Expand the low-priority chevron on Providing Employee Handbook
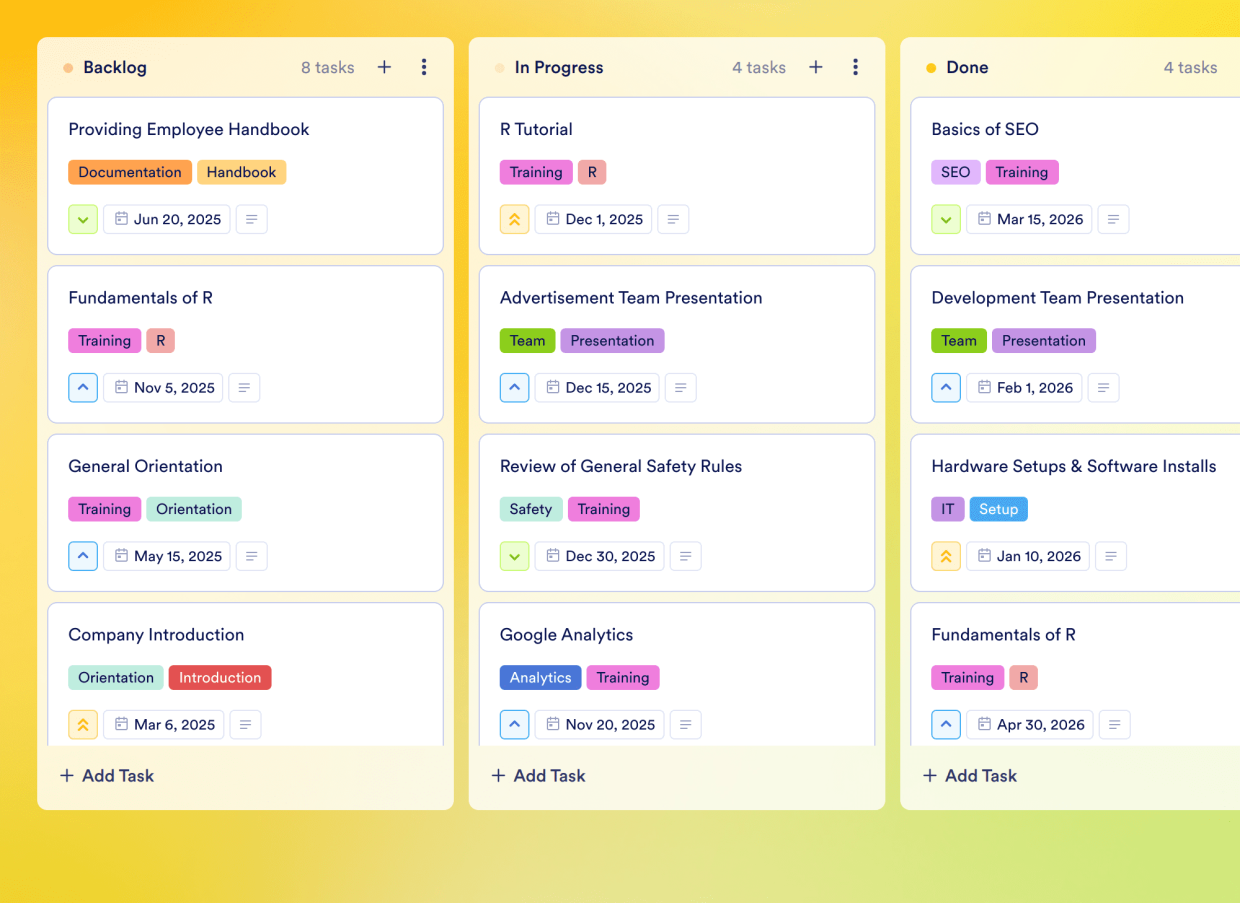Image resolution: width=1240 pixels, height=903 pixels. coord(83,219)
